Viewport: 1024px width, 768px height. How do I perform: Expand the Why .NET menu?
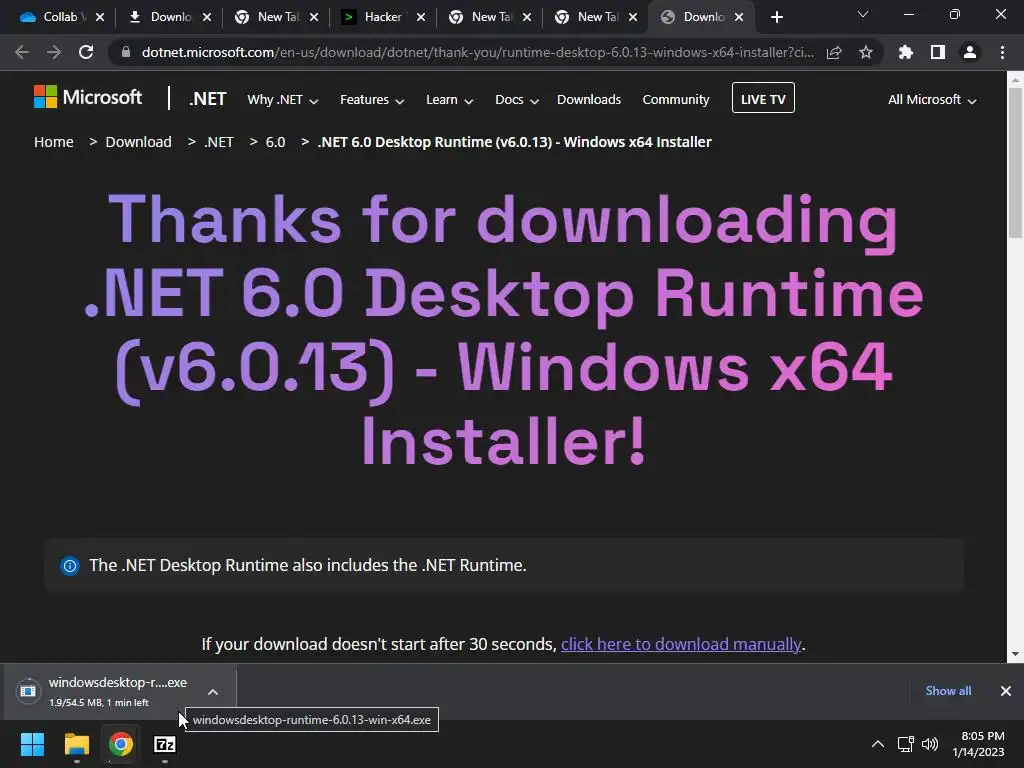point(283,100)
